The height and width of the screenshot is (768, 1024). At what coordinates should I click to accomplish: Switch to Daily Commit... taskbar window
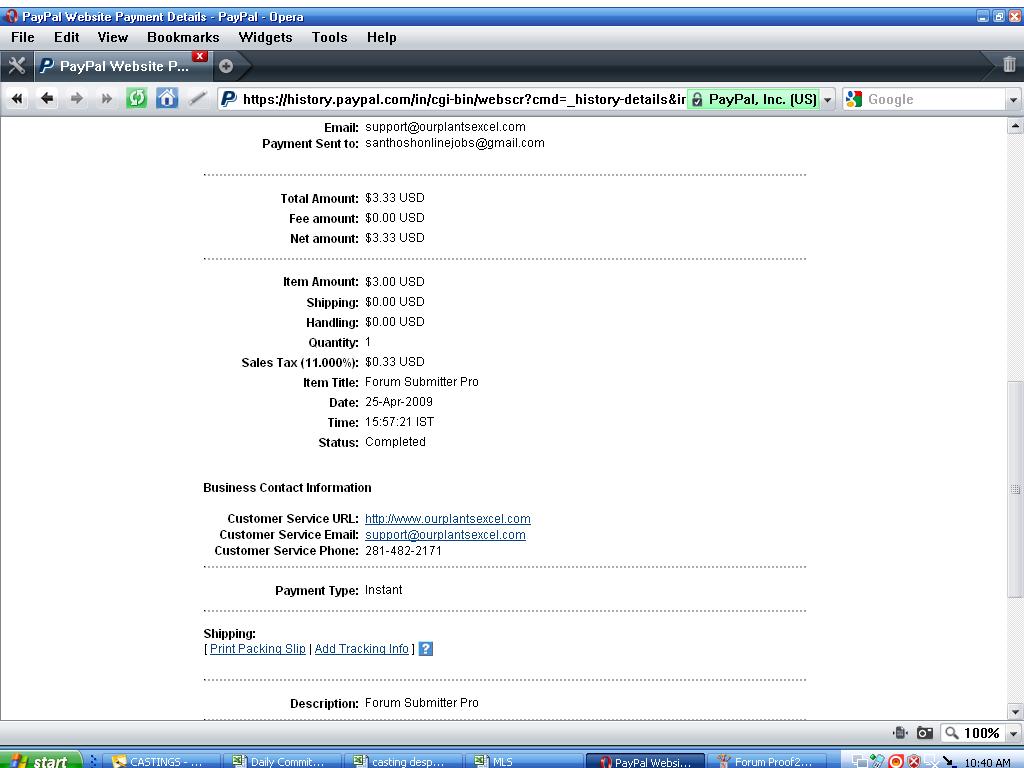pyautogui.click(x=282, y=761)
